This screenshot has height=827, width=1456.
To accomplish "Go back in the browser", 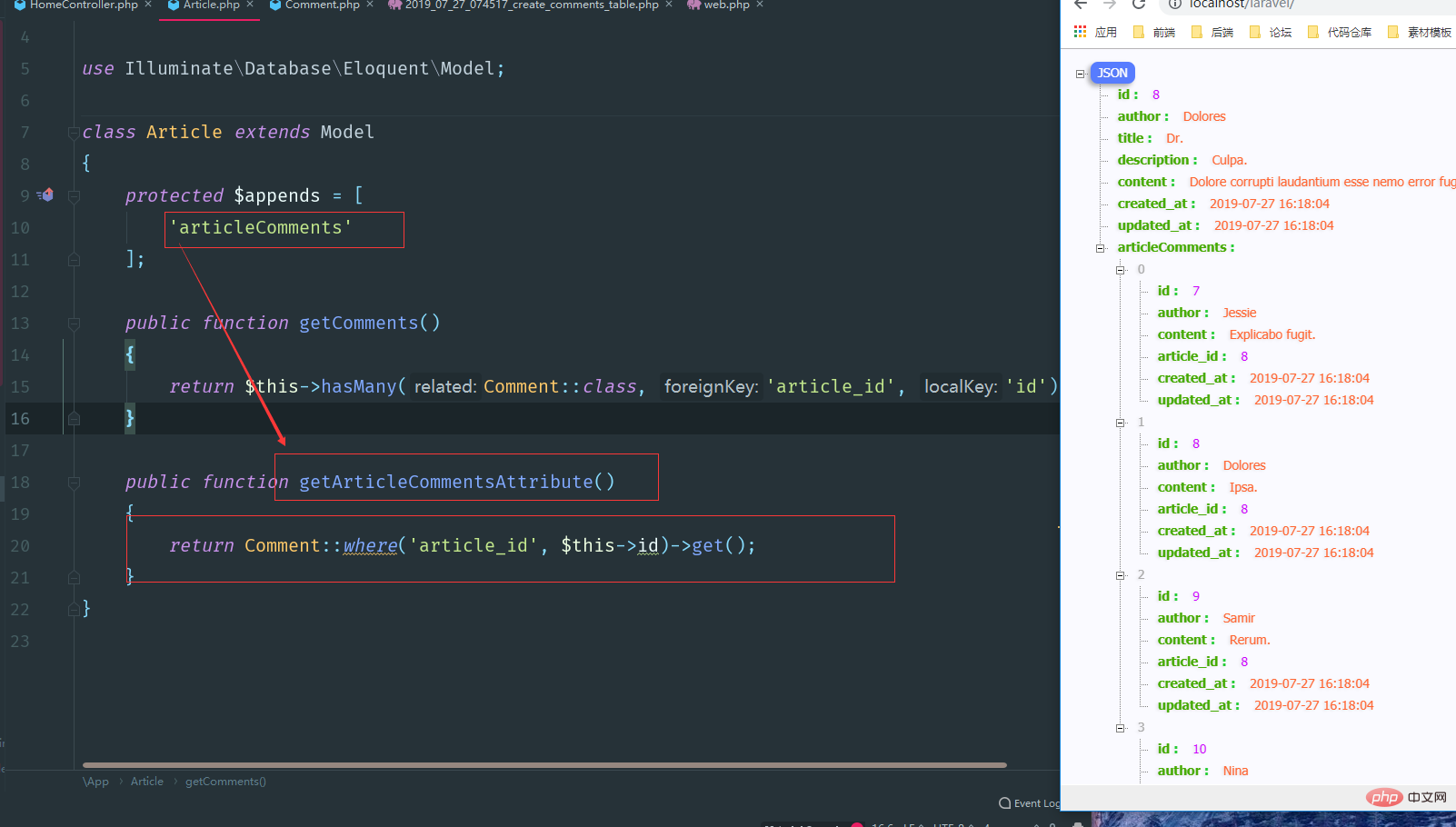I will point(1081,5).
